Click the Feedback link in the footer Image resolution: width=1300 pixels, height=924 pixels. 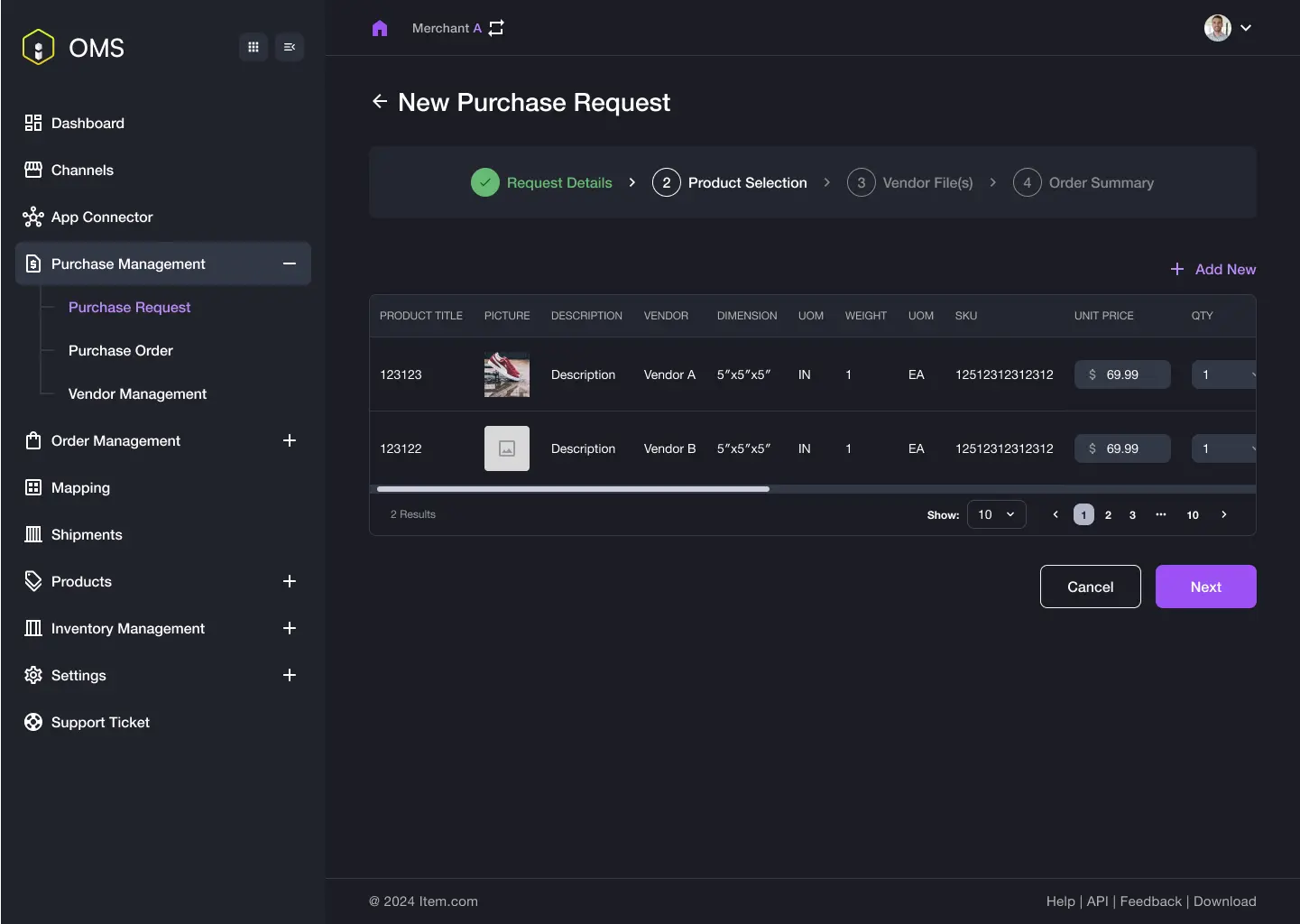pyautogui.click(x=1150, y=901)
